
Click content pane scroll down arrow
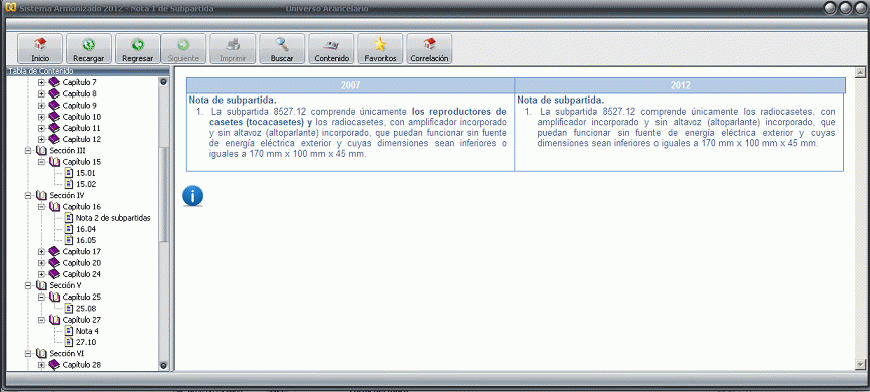coord(860,364)
